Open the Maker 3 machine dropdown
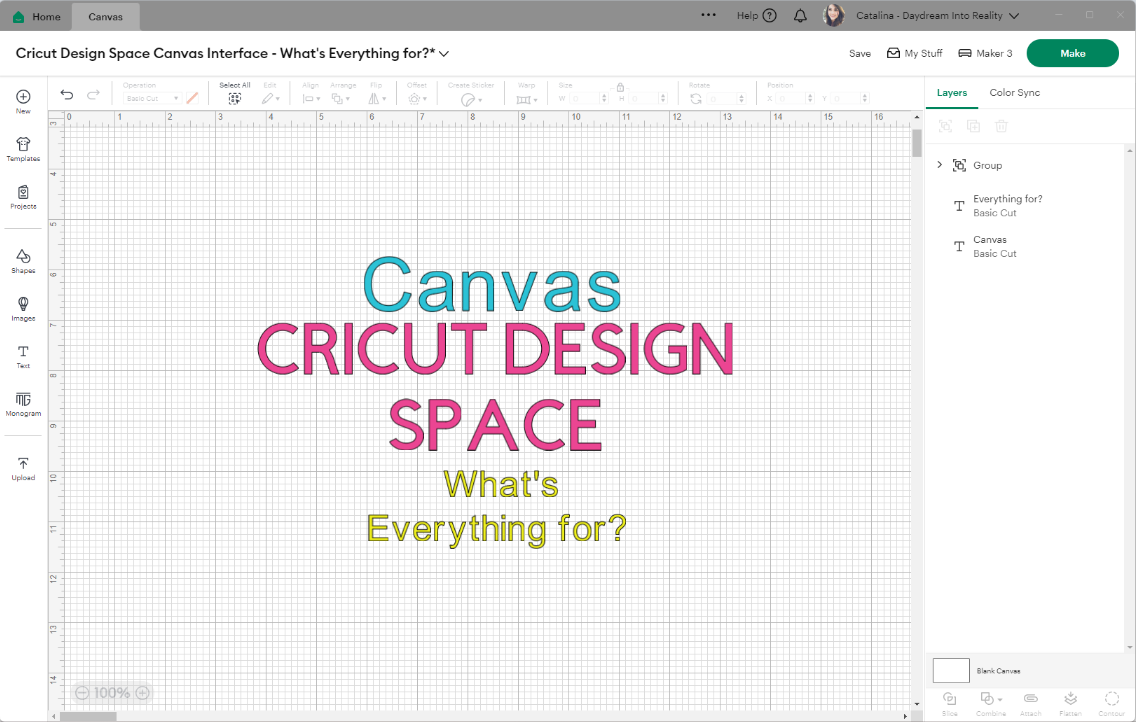1136x722 pixels. coord(984,53)
